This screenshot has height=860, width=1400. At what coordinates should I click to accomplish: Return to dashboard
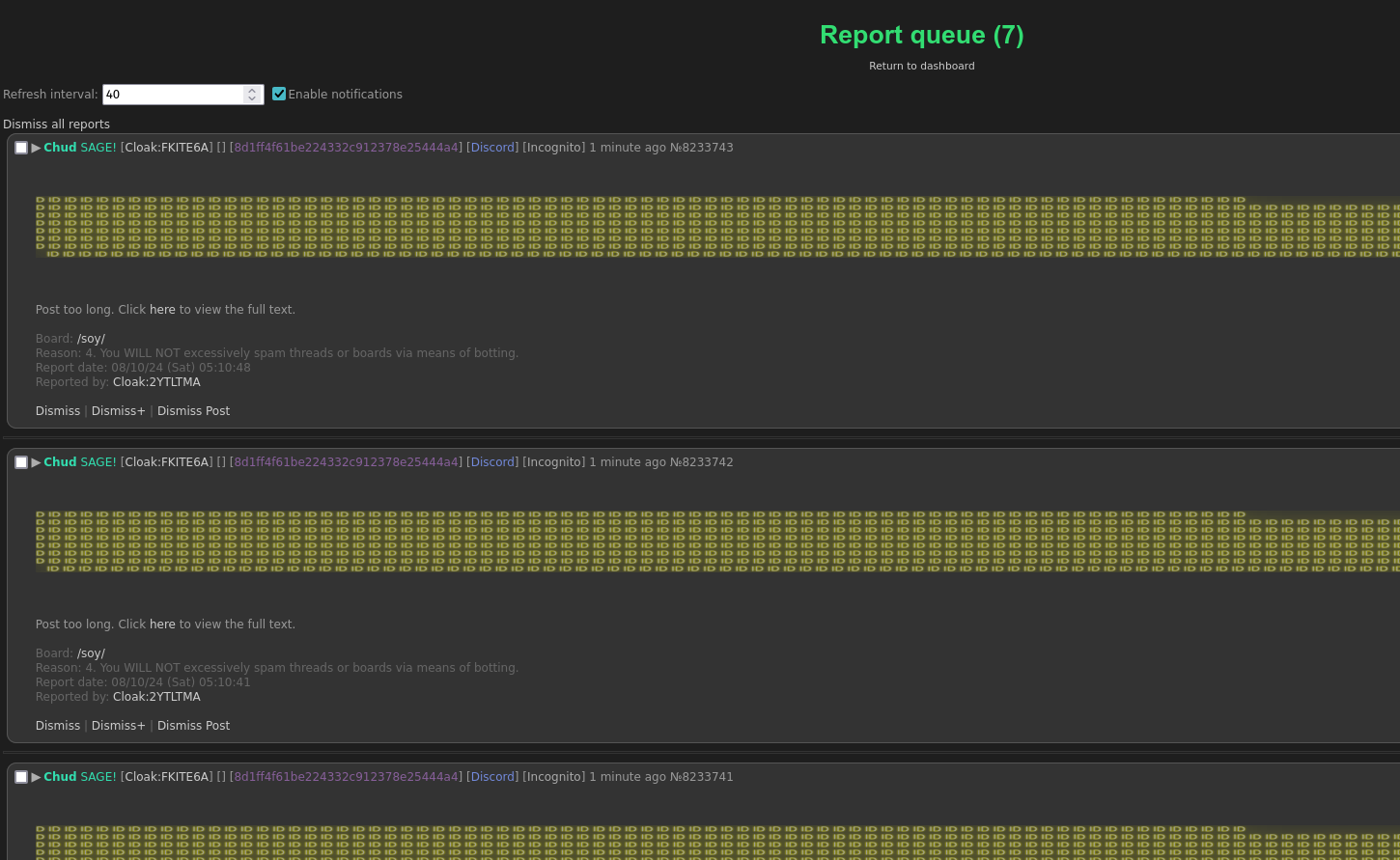[921, 66]
